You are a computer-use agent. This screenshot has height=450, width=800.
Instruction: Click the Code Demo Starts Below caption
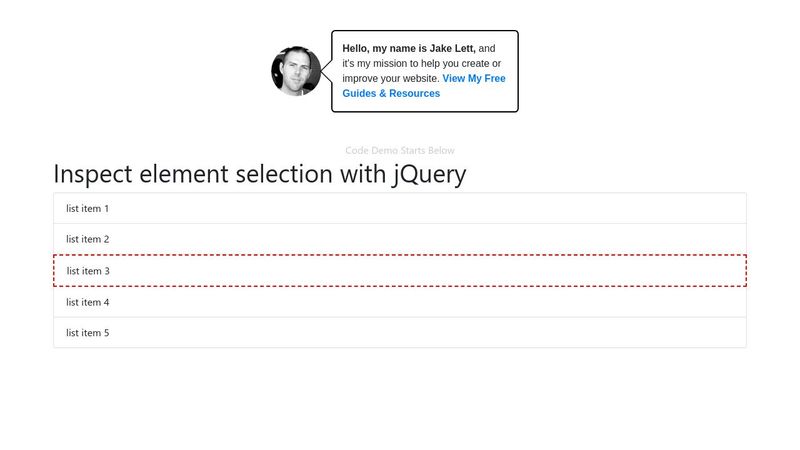tap(400, 151)
